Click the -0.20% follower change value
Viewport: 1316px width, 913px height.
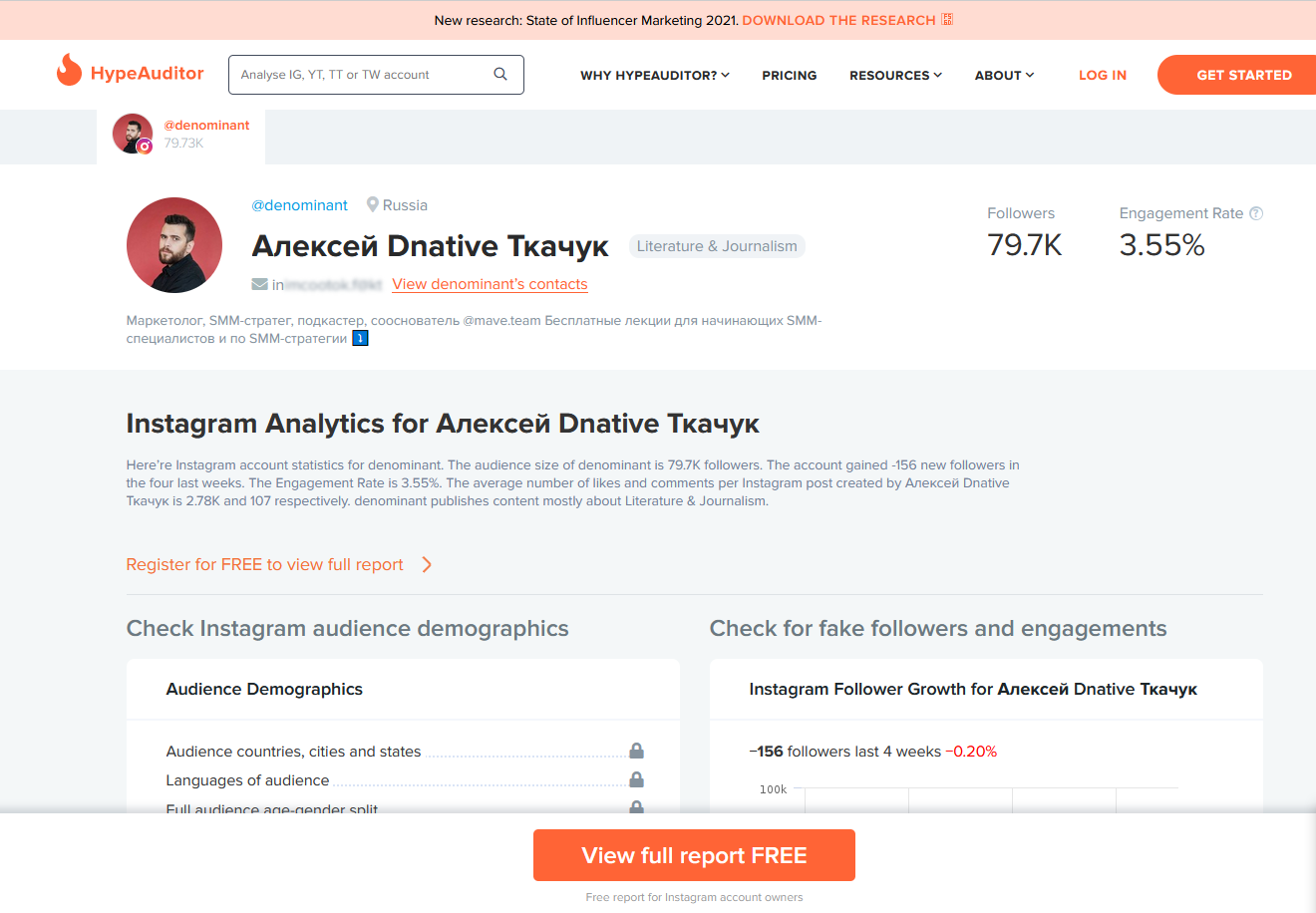[x=971, y=752]
